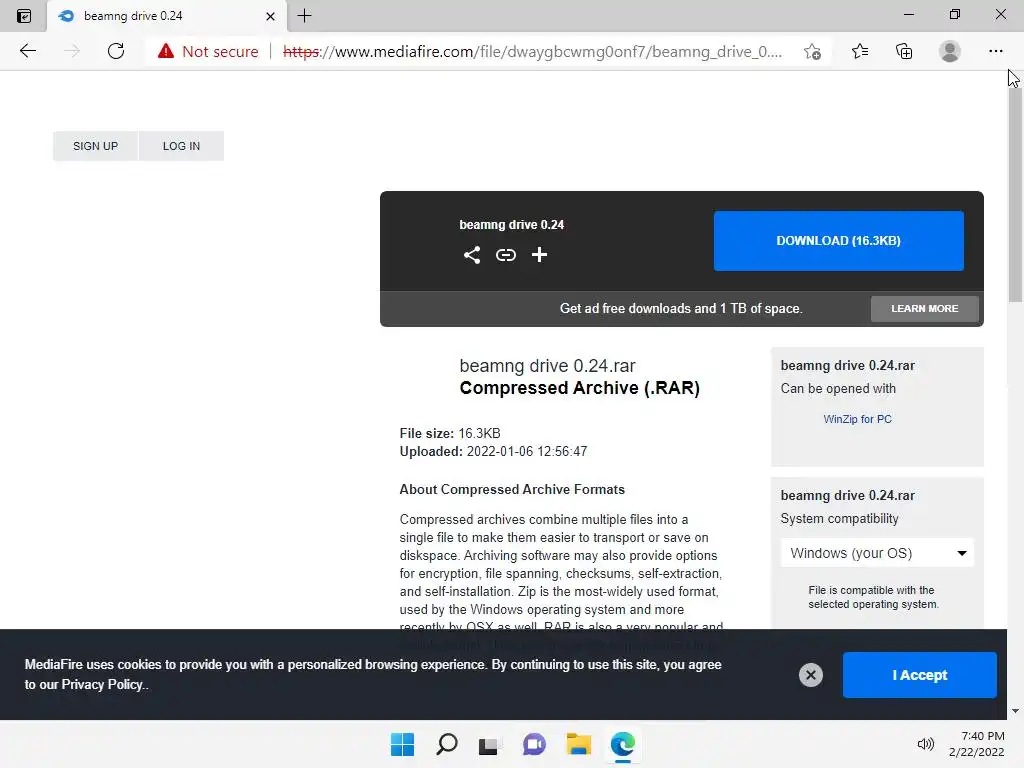Image resolution: width=1024 pixels, height=768 pixels.
Task: Open Edge settings and more menu
Action: (995, 51)
